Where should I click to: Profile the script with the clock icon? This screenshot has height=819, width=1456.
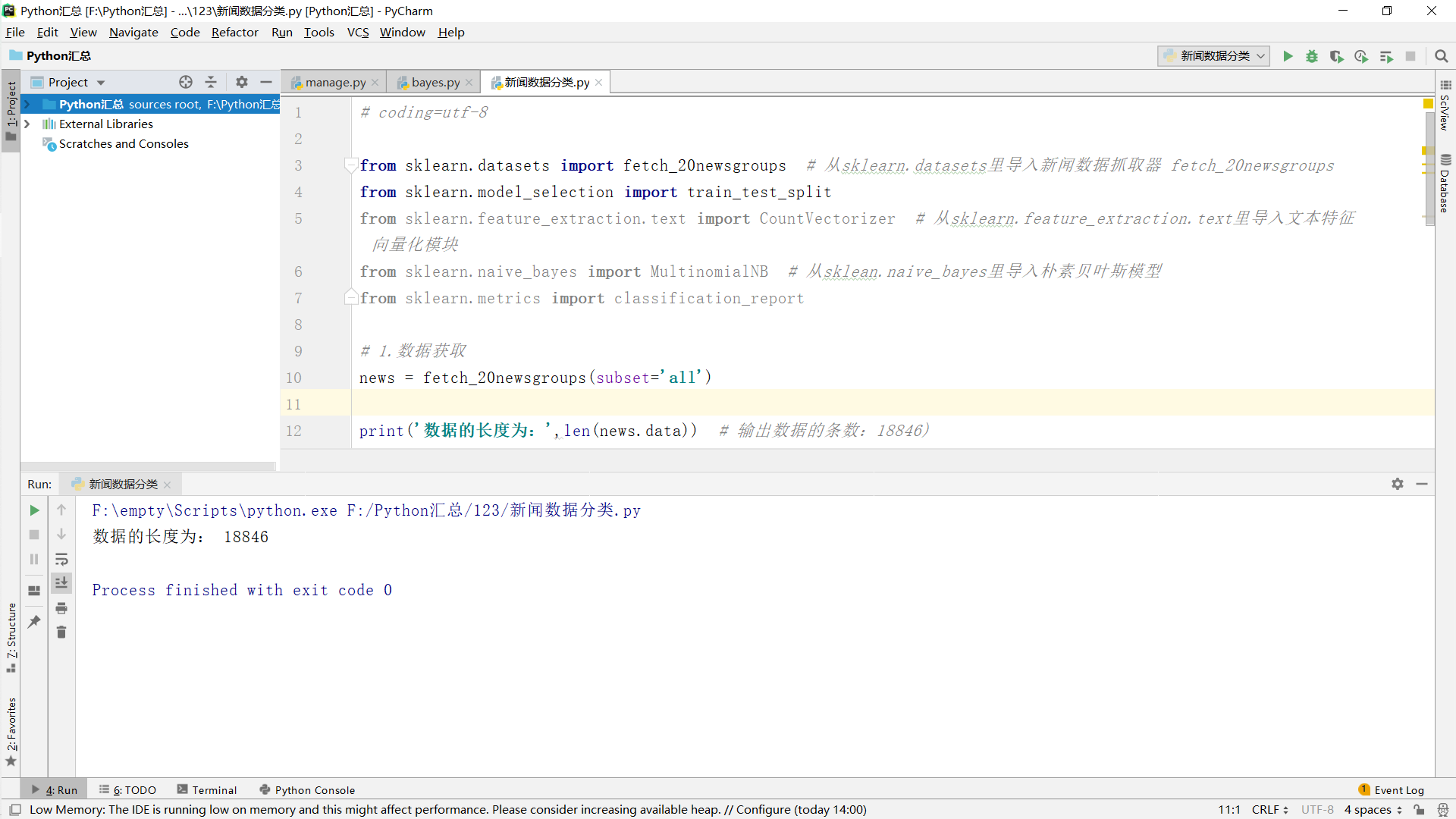click(x=1361, y=55)
